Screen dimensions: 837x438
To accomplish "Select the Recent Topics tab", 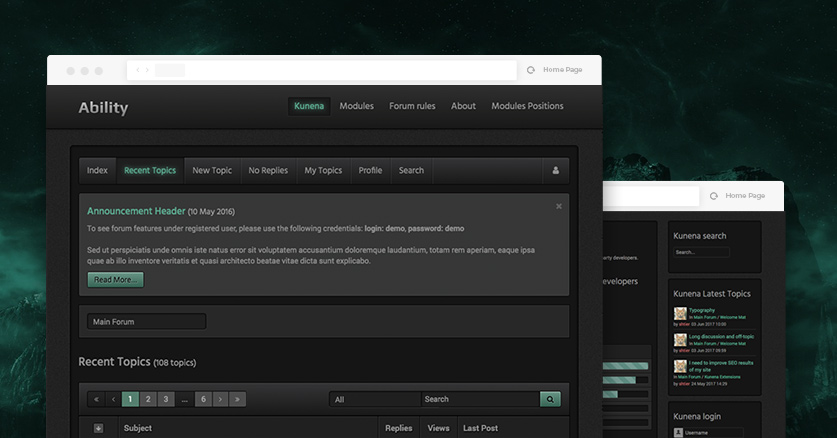I will [x=150, y=170].
